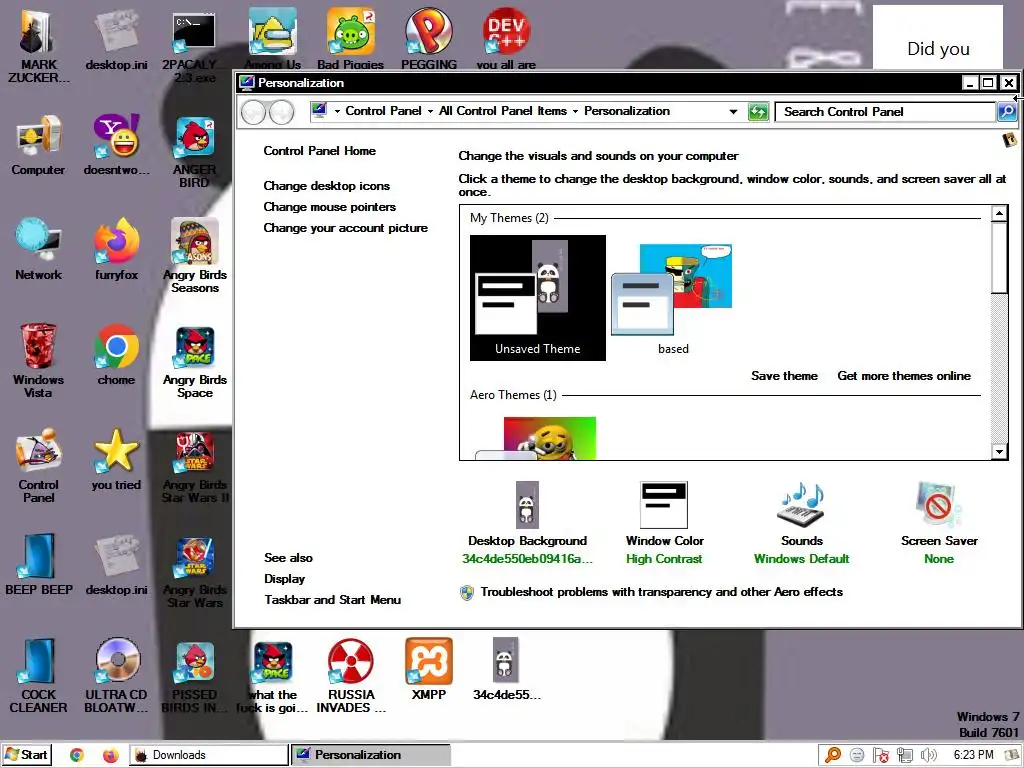Open the address bar history dropdown
This screenshot has height=768, width=1024.
tap(733, 112)
